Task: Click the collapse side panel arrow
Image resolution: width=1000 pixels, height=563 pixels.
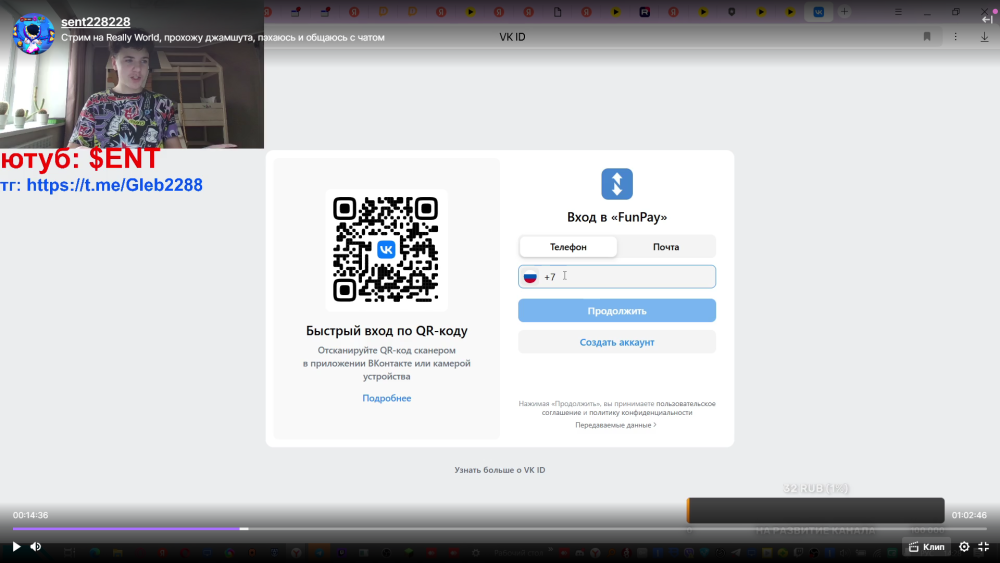Action: (987, 20)
